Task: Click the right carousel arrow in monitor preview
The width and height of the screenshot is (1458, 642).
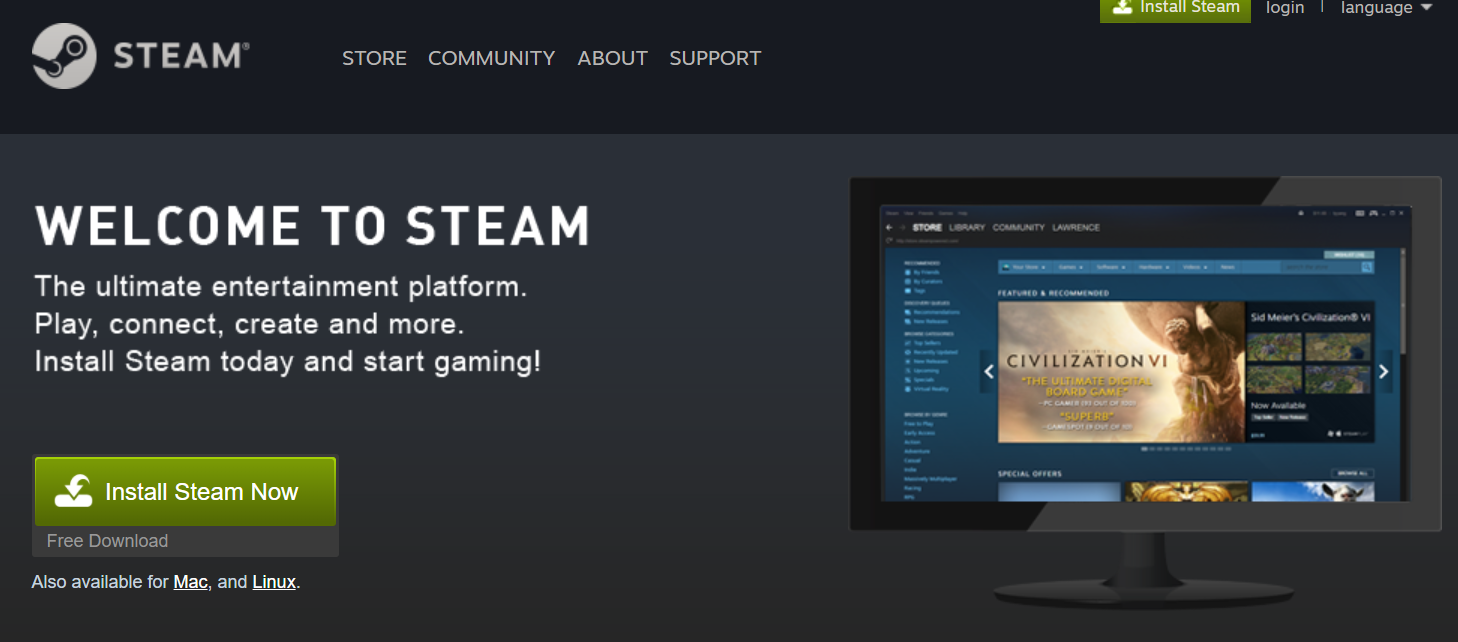Action: (1384, 371)
